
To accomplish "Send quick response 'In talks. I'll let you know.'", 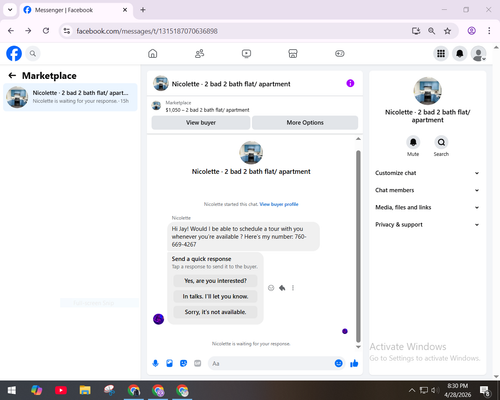I will 215,296.
